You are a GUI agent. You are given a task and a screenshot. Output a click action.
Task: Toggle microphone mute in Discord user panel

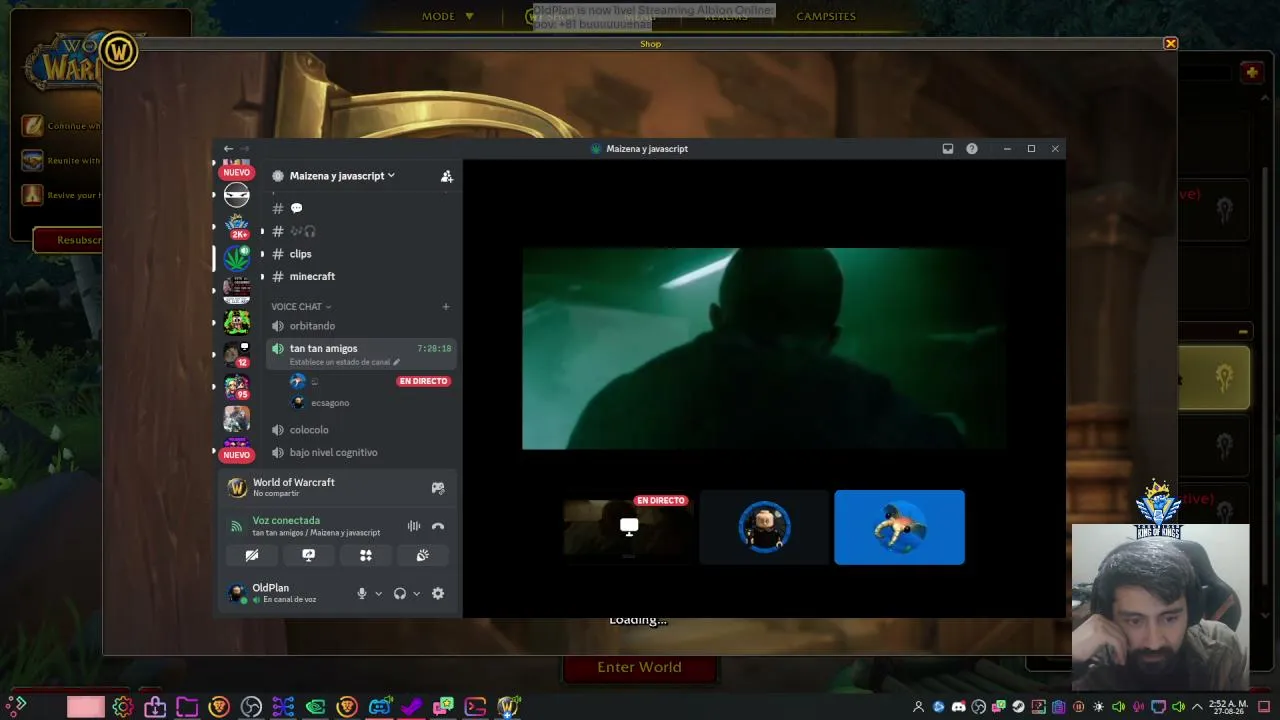tap(362, 594)
